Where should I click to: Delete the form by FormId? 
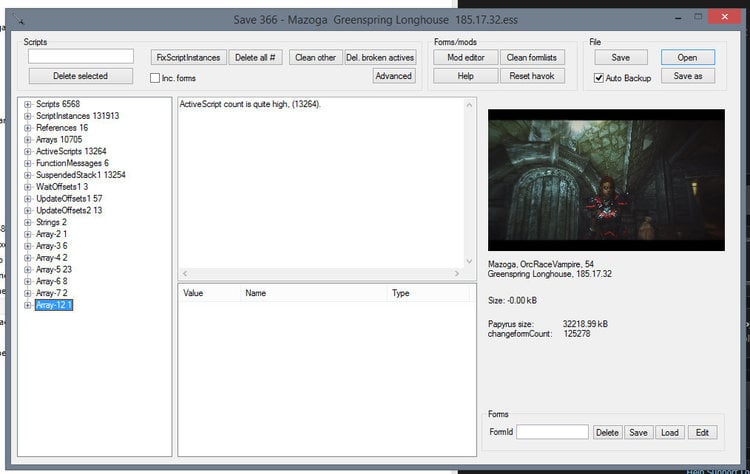tap(607, 432)
